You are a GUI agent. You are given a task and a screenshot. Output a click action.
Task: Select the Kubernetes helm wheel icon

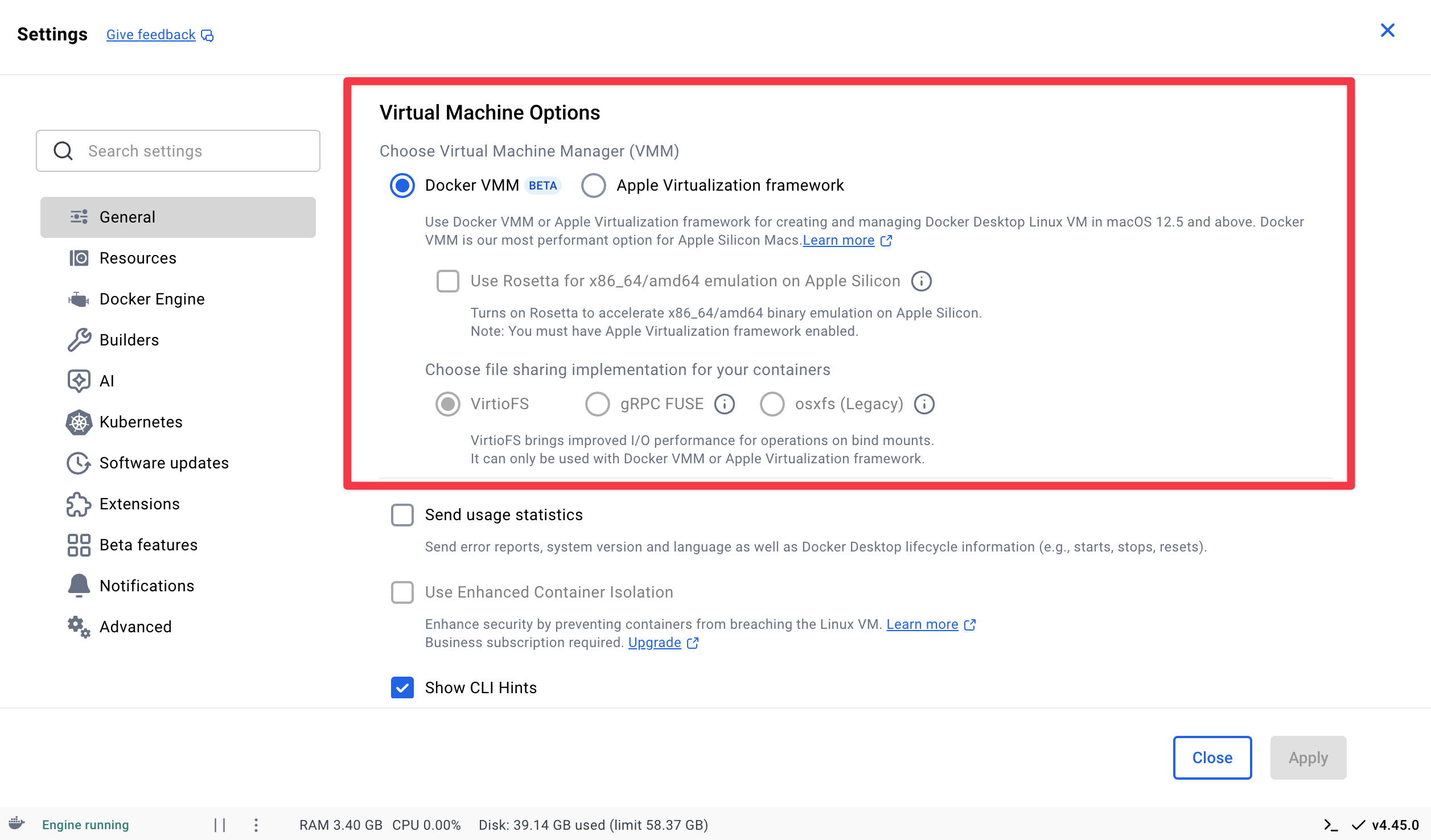coord(79,422)
